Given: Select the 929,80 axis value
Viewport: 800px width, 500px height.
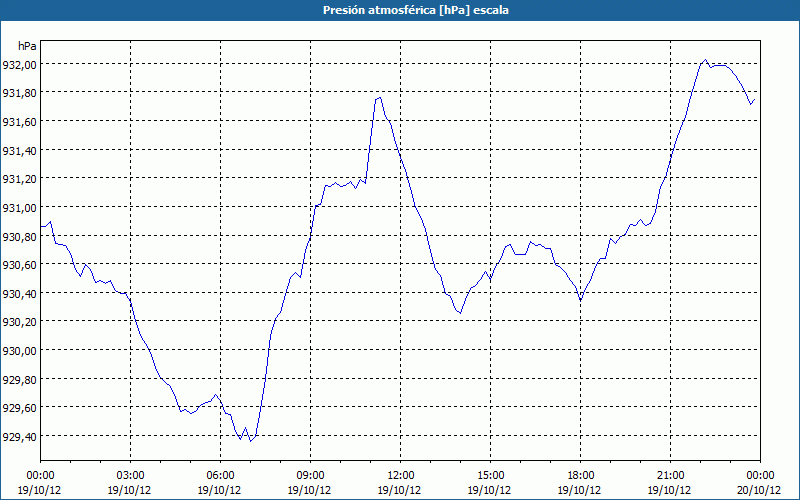Looking at the screenshot, I should click(x=19, y=379).
